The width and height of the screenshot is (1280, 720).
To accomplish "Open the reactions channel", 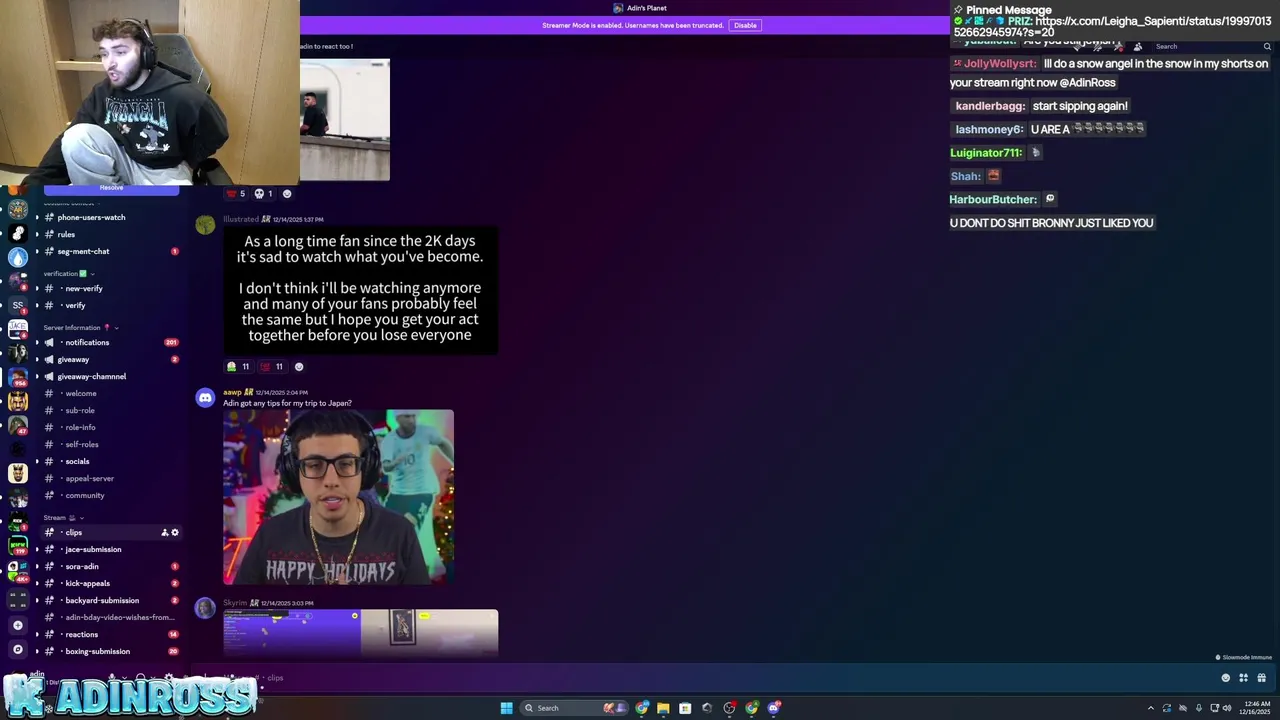I will point(110,634).
